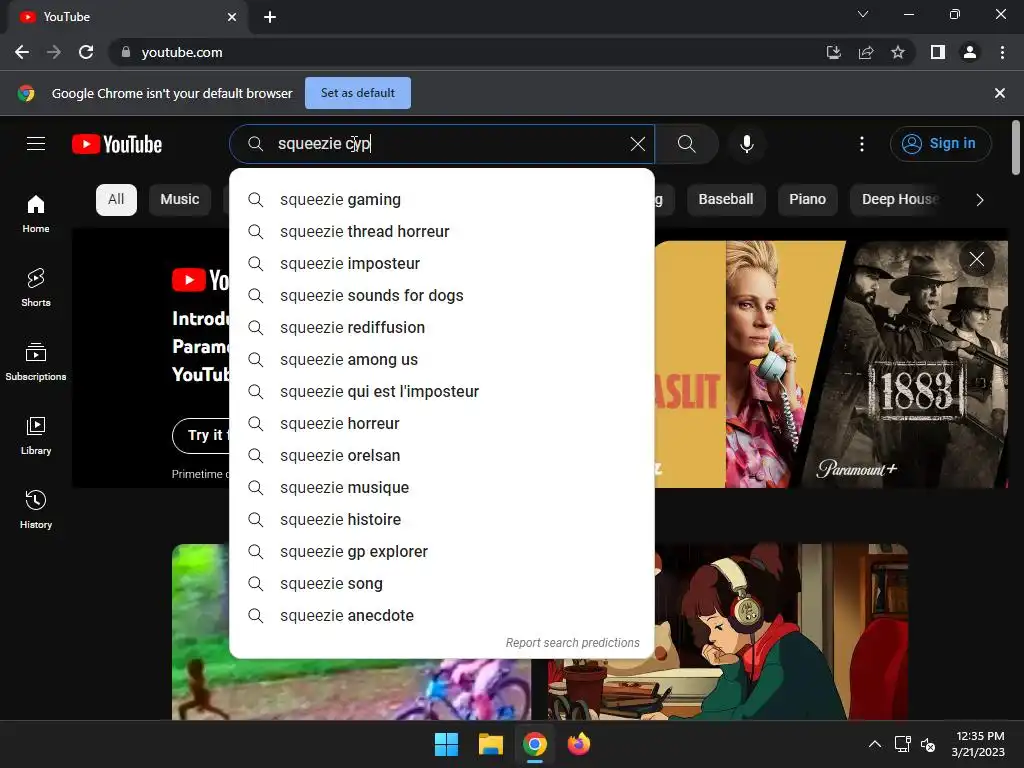The height and width of the screenshot is (768, 1024).
Task: Go to Home in the sidebar
Action: (36, 214)
